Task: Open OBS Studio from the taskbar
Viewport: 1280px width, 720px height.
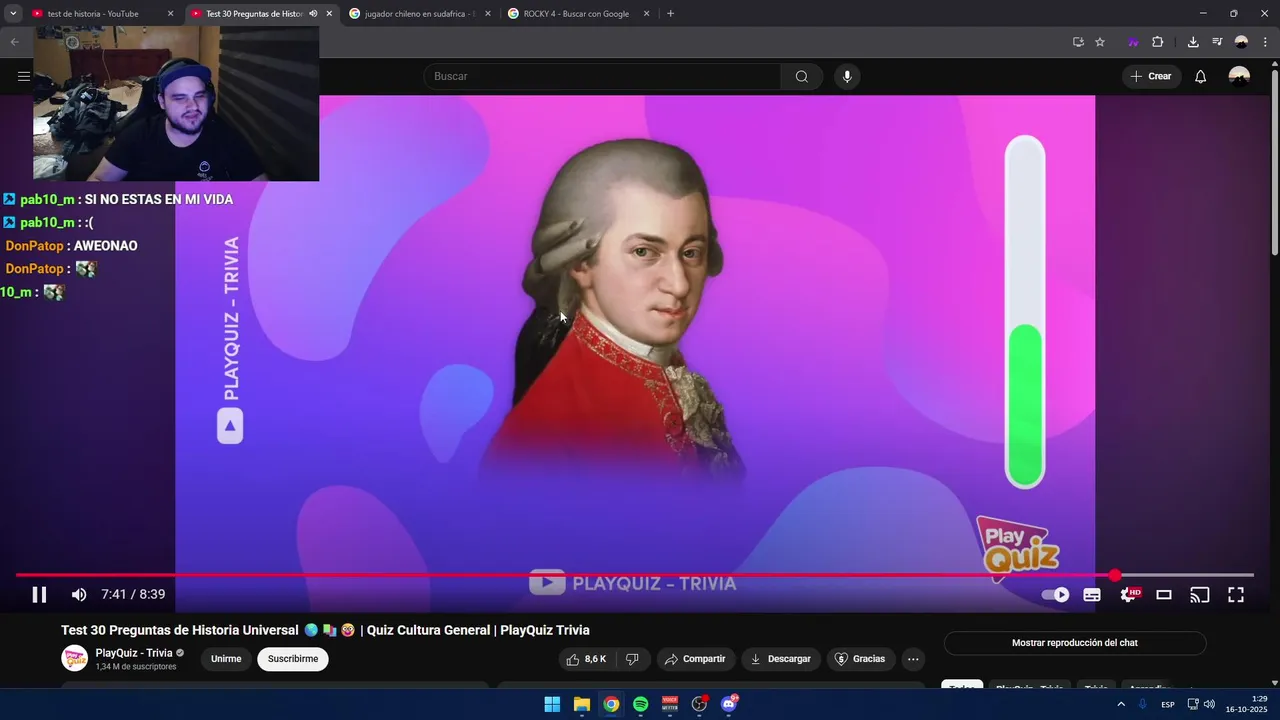Action: tap(699, 704)
